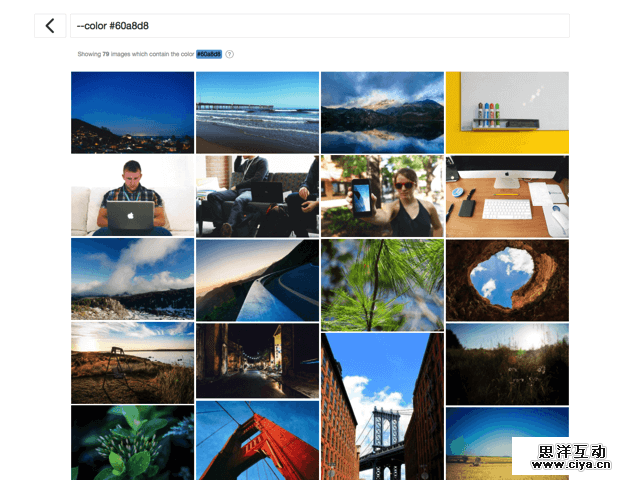Open the mountain lake reflection photo
This screenshot has height=480, width=640.
pyautogui.click(x=382, y=113)
